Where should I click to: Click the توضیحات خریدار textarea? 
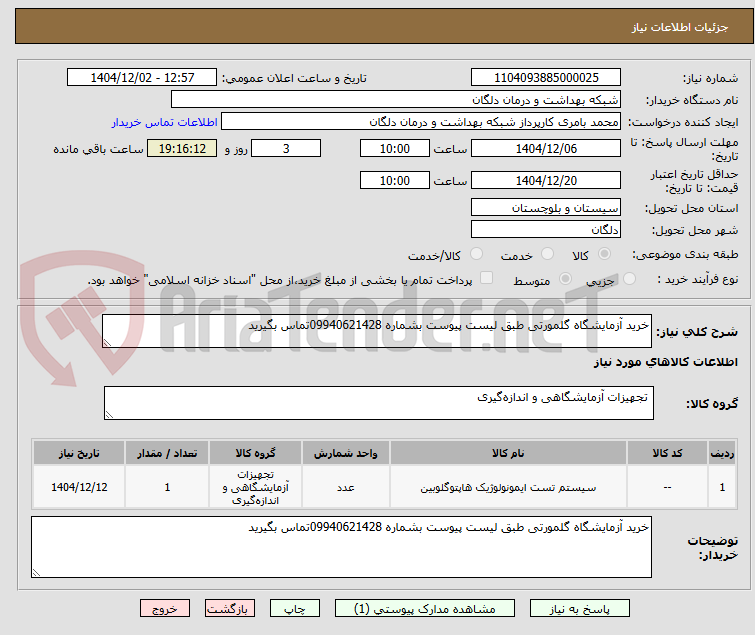[x=341, y=547]
